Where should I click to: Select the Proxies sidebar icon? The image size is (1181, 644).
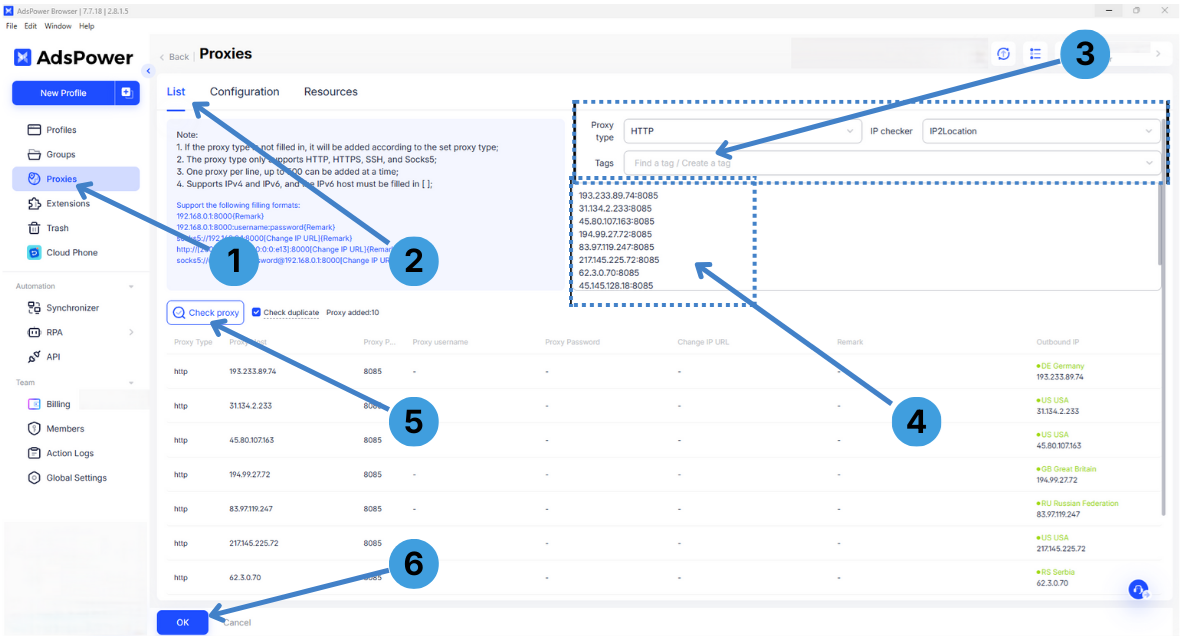click(x=34, y=179)
